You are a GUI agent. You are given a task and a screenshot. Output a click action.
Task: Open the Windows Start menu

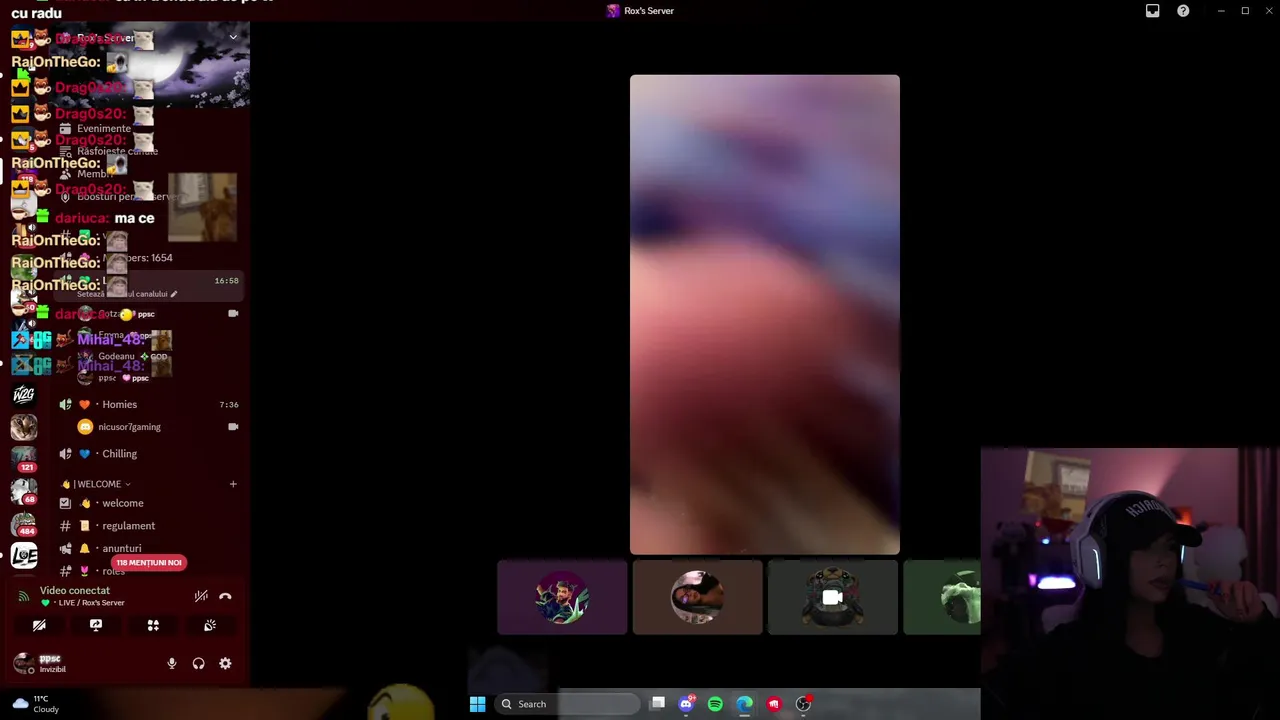477,704
